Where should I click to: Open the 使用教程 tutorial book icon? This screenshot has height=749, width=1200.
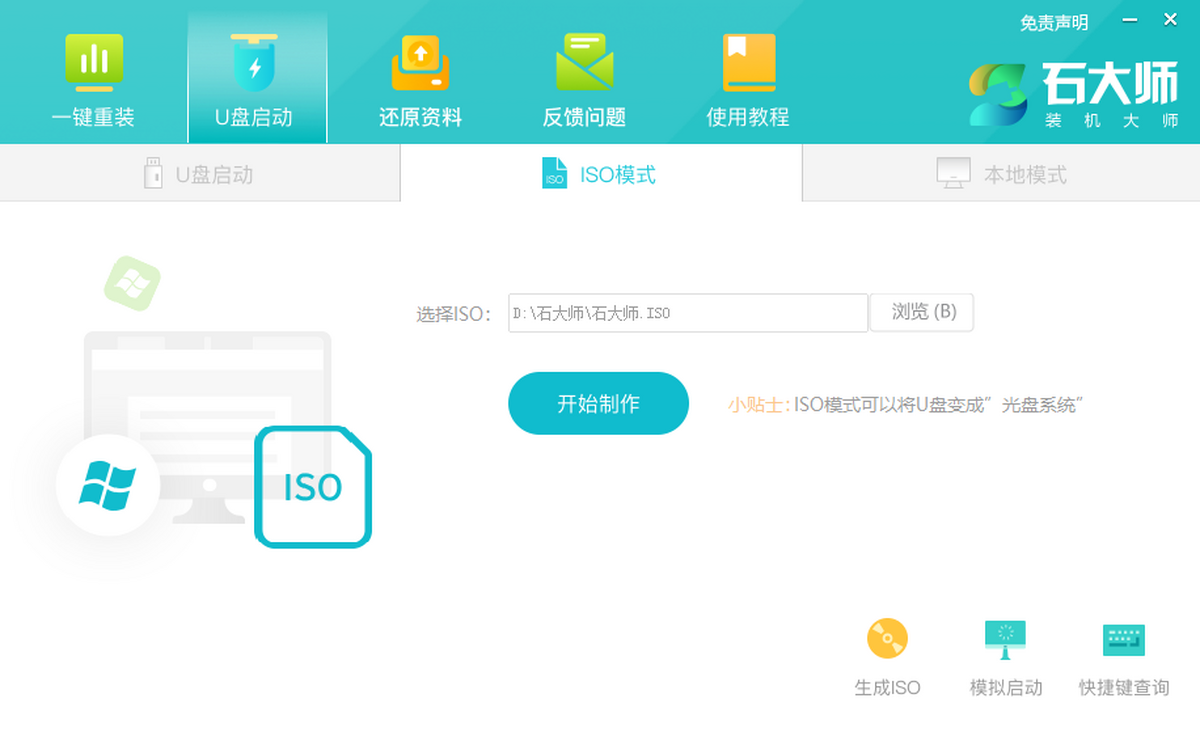click(x=749, y=62)
